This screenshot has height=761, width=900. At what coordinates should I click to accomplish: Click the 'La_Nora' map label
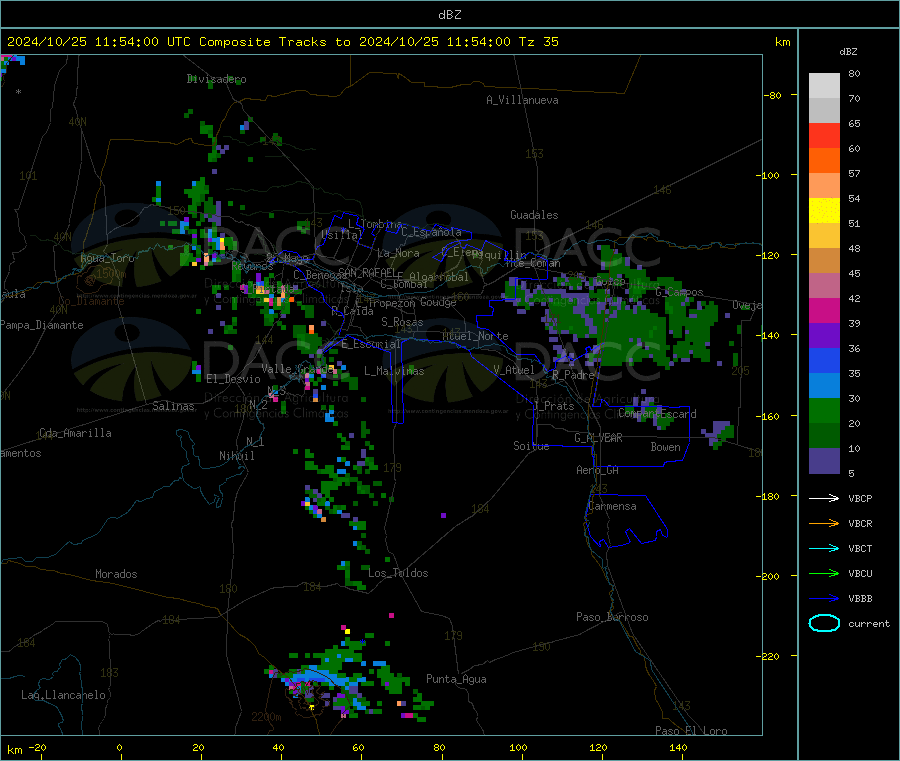pyautogui.click(x=398, y=253)
